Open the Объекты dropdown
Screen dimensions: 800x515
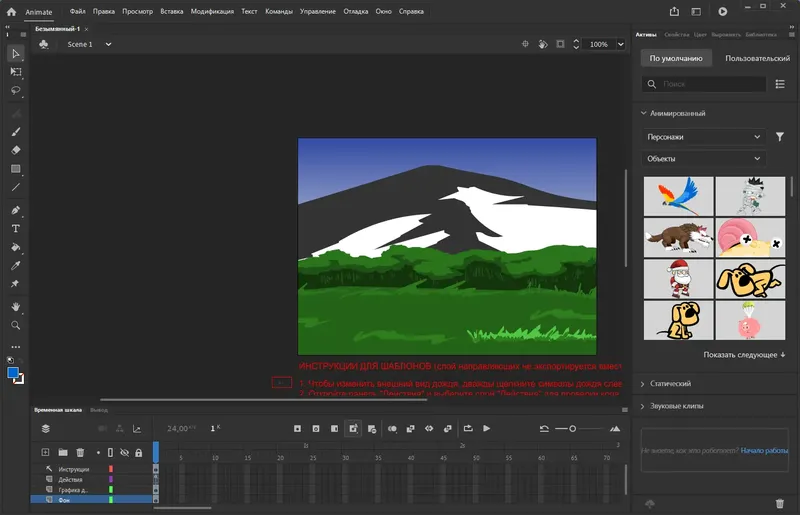704,159
